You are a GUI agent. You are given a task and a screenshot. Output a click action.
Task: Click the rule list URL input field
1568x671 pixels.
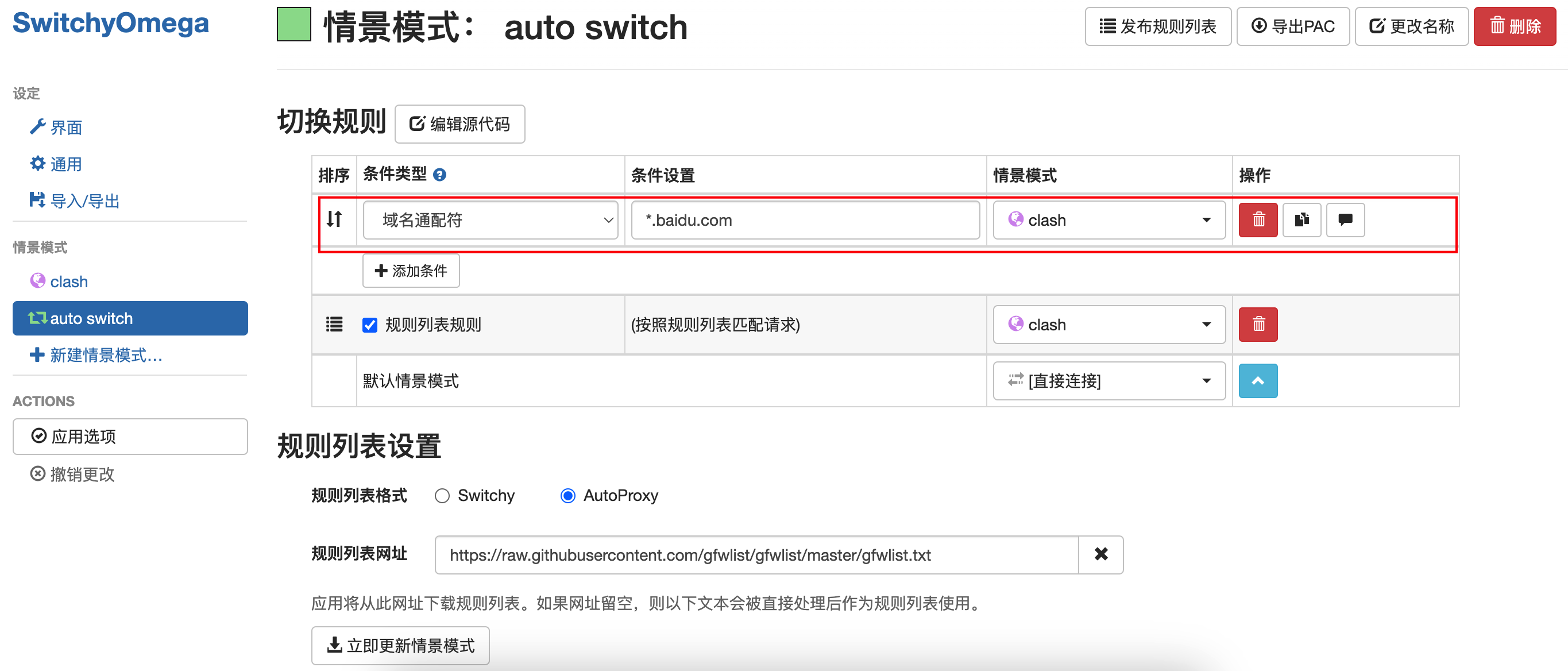[756, 555]
